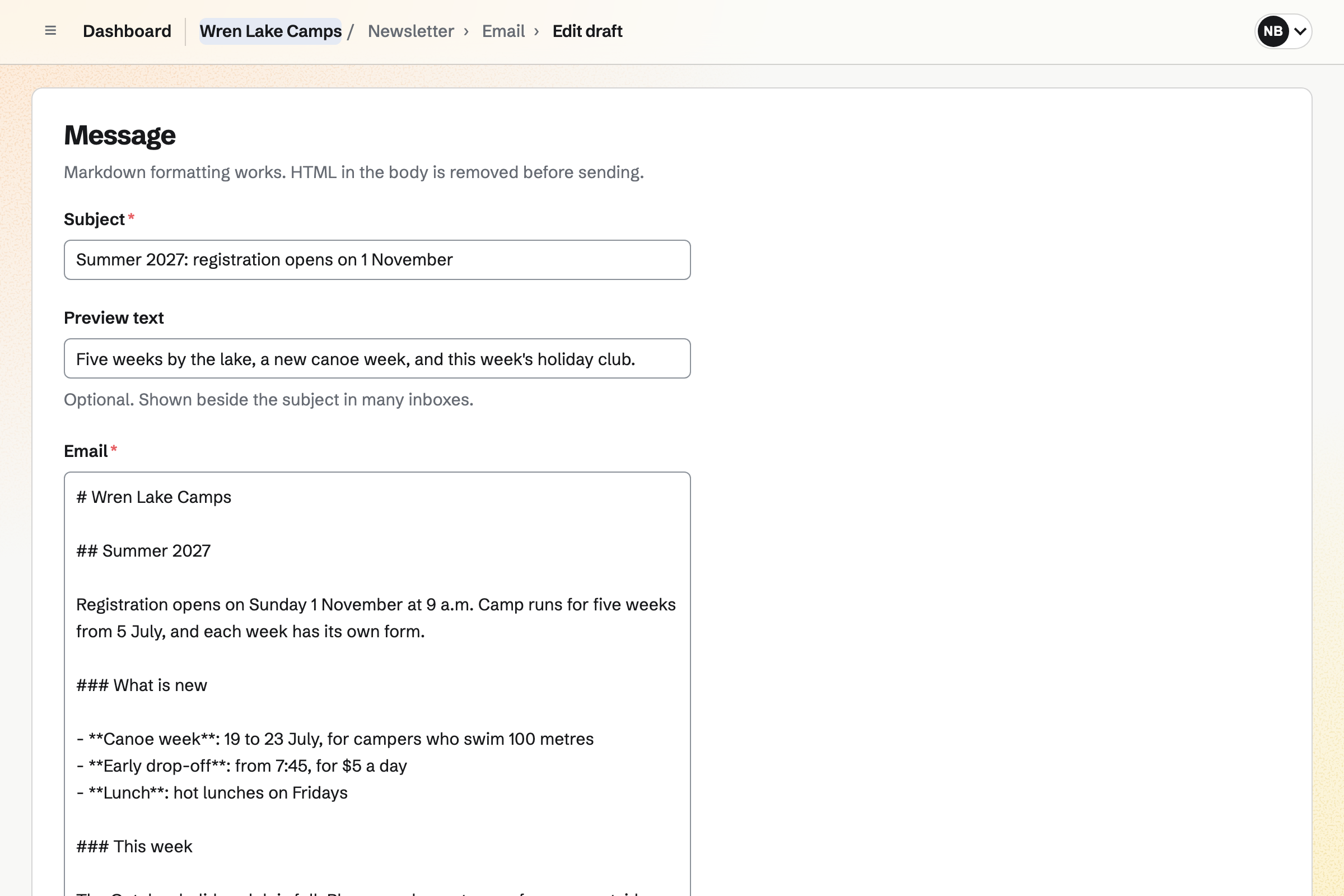Navigate to the Newsletter breadcrumb
Image resolution: width=1344 pixels, height=896 pixels.
(411, 31)
